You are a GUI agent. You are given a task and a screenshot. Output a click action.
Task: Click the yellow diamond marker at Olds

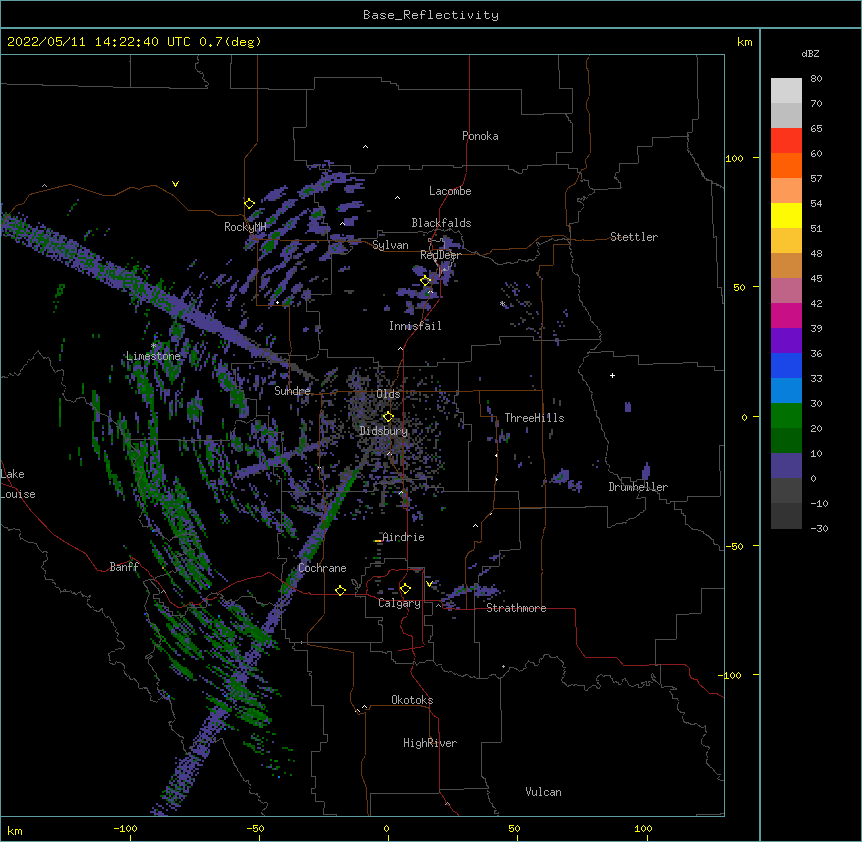388,417
